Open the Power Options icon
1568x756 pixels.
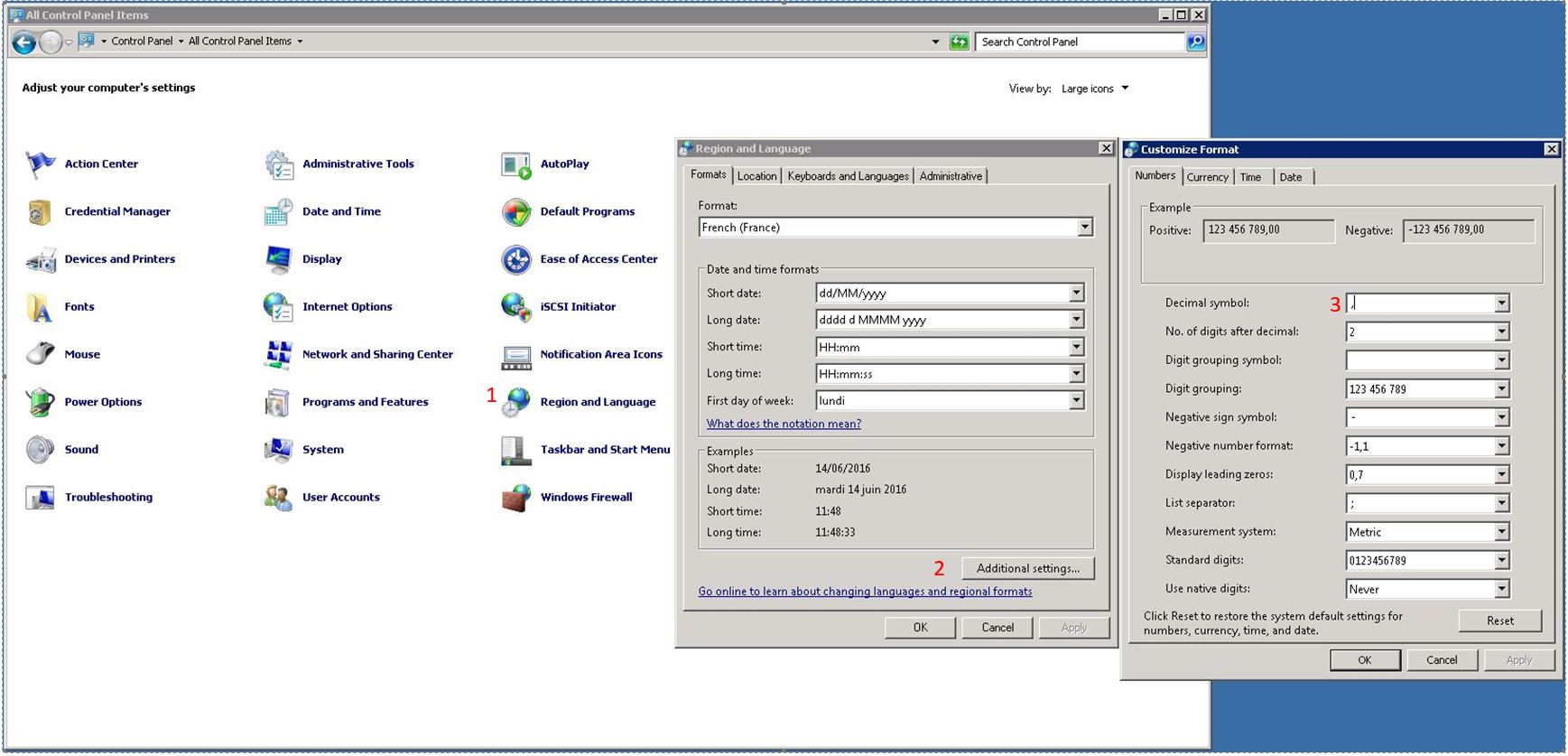pyautogui.click(x=40, y=403)
